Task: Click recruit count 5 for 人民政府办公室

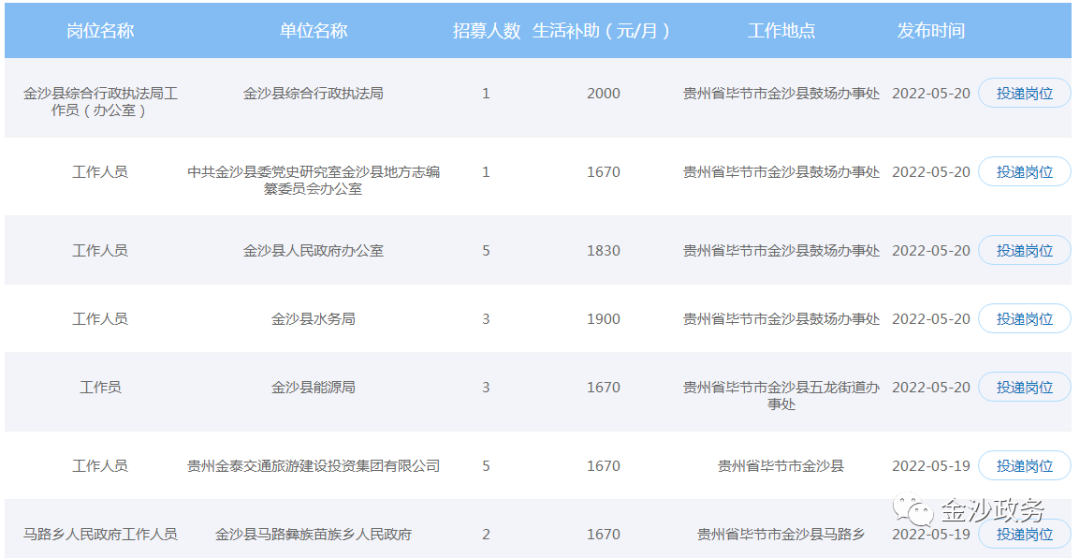Action: [486, 250]
